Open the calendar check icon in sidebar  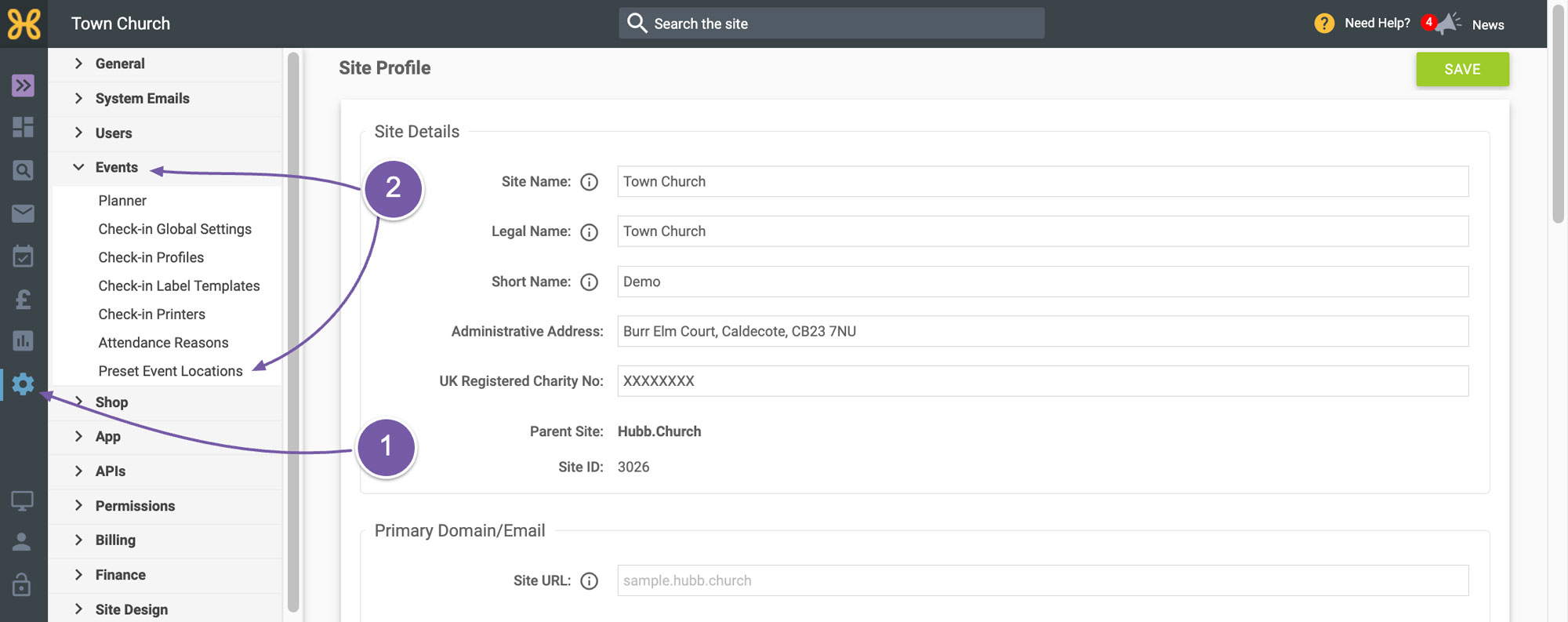[23, 256]
